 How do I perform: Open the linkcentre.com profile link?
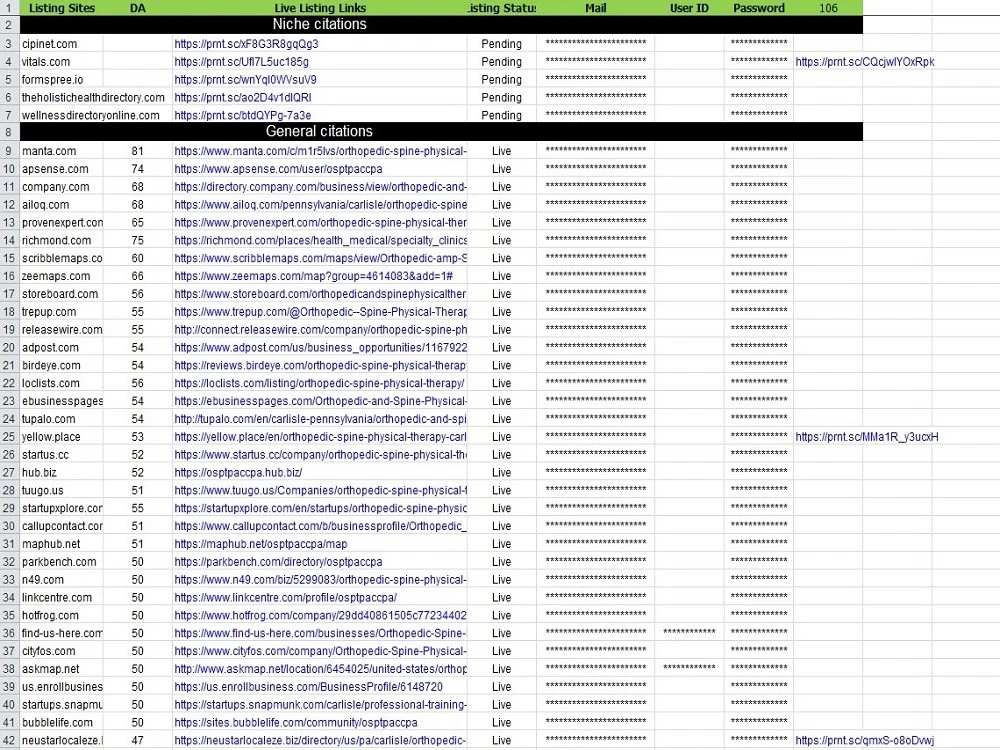point(285,598)
